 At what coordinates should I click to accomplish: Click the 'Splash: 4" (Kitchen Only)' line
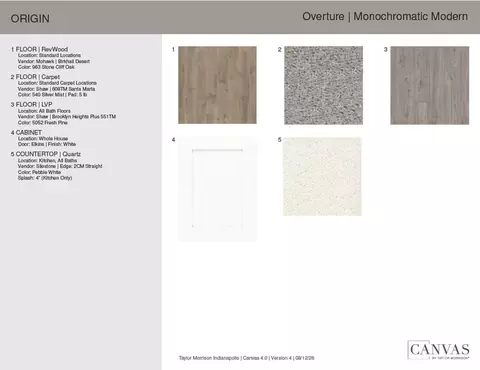point(45,178)
